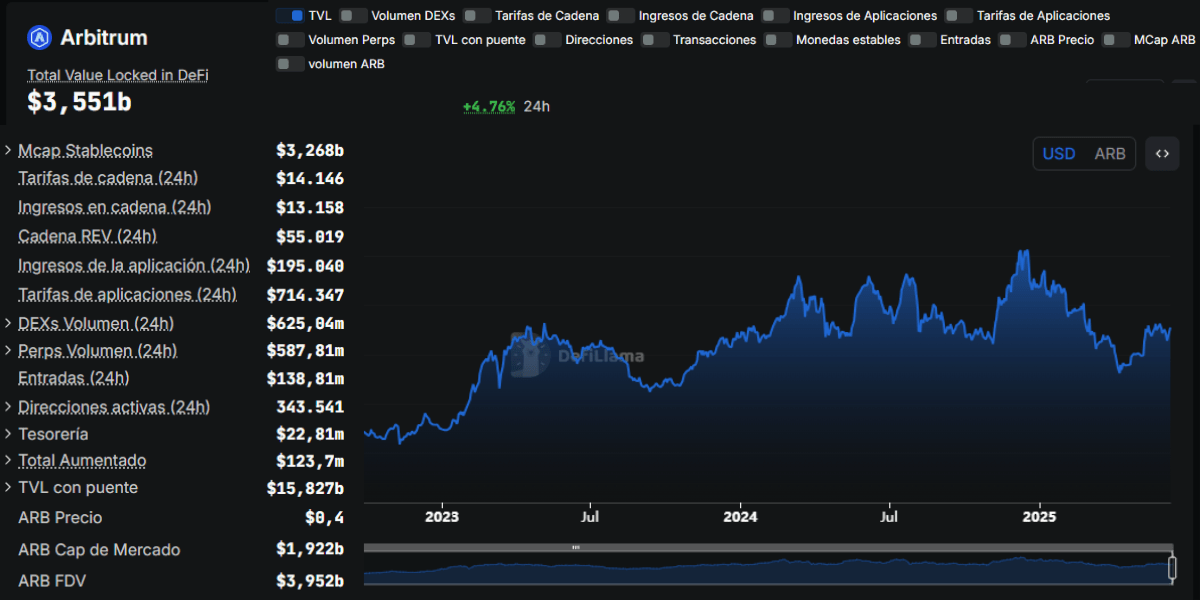Click the $3,551b total TVL value

(x=79, y=101)
